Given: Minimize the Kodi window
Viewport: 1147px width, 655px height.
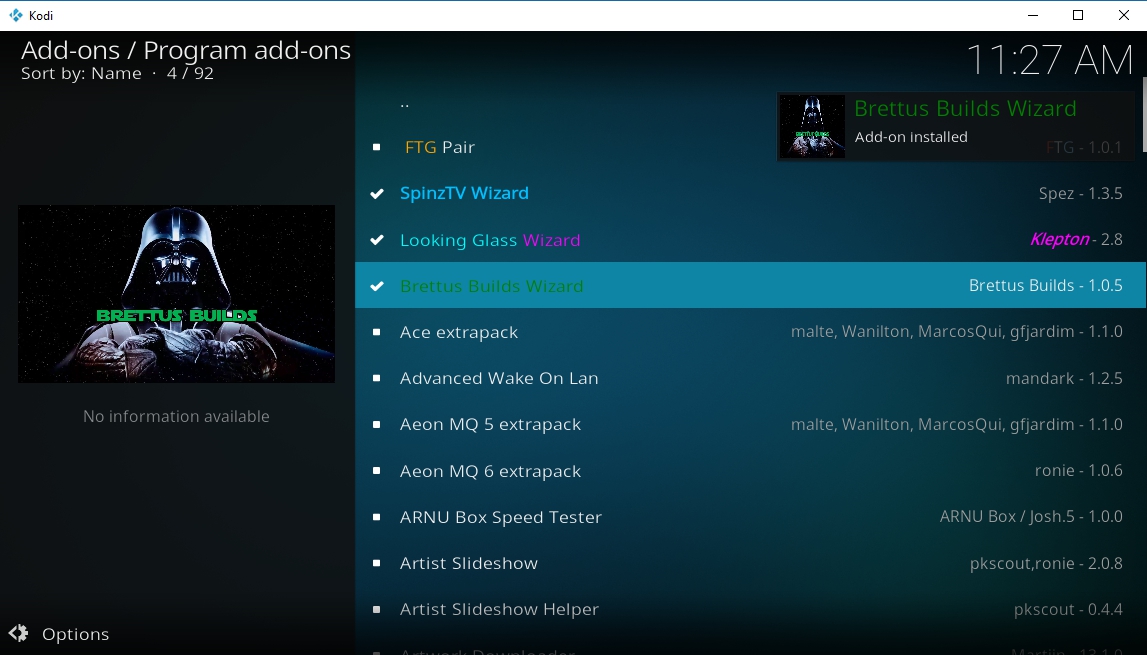Looking at the screenshot, I should pos(1033,15).
